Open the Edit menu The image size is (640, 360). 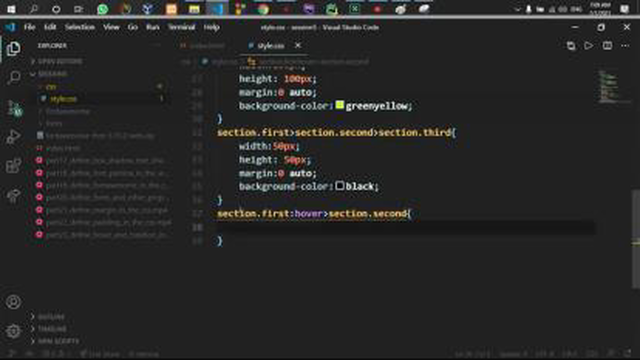[x=50, y=27]
